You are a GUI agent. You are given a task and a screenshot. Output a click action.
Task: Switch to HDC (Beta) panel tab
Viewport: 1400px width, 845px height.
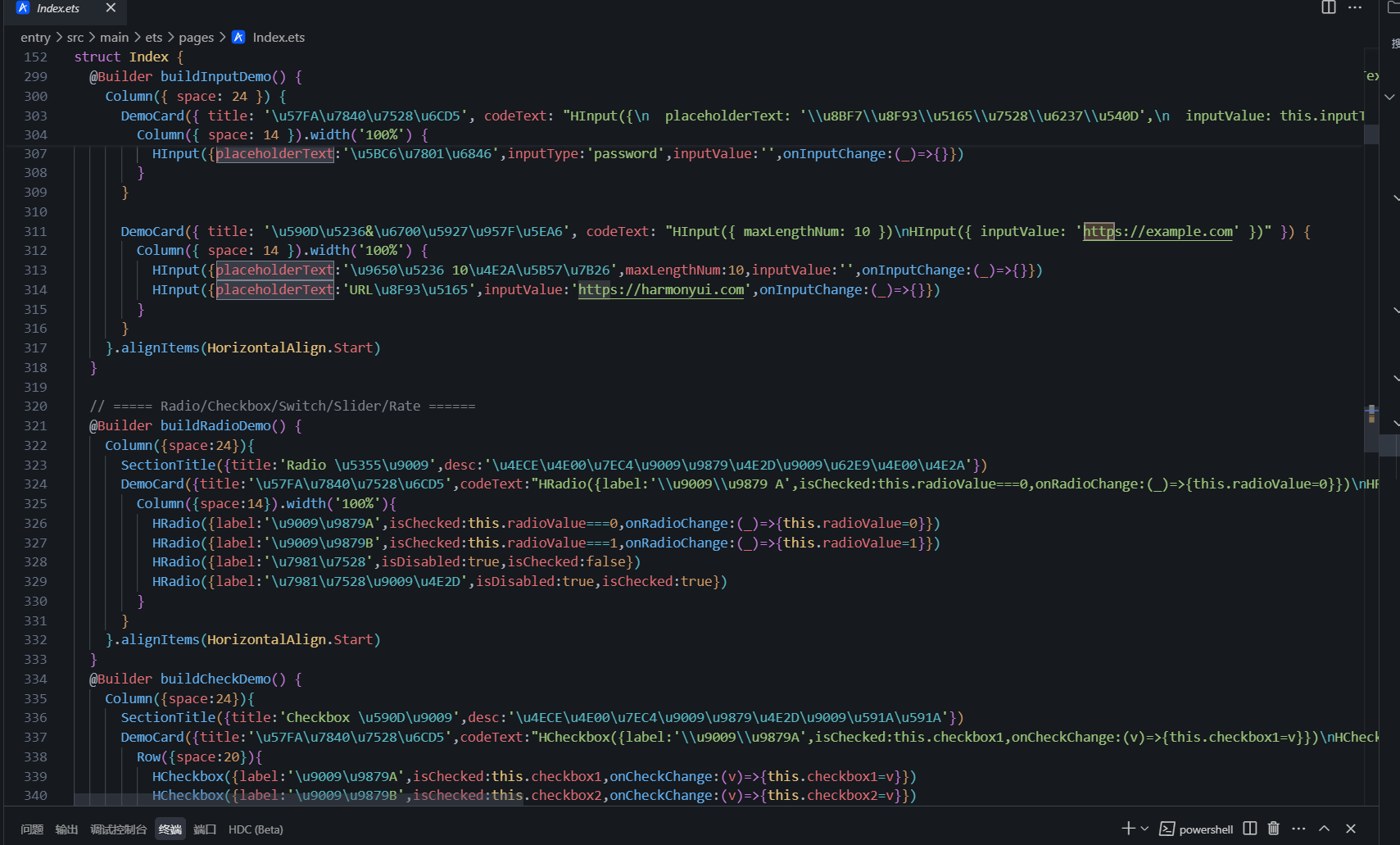256,829
